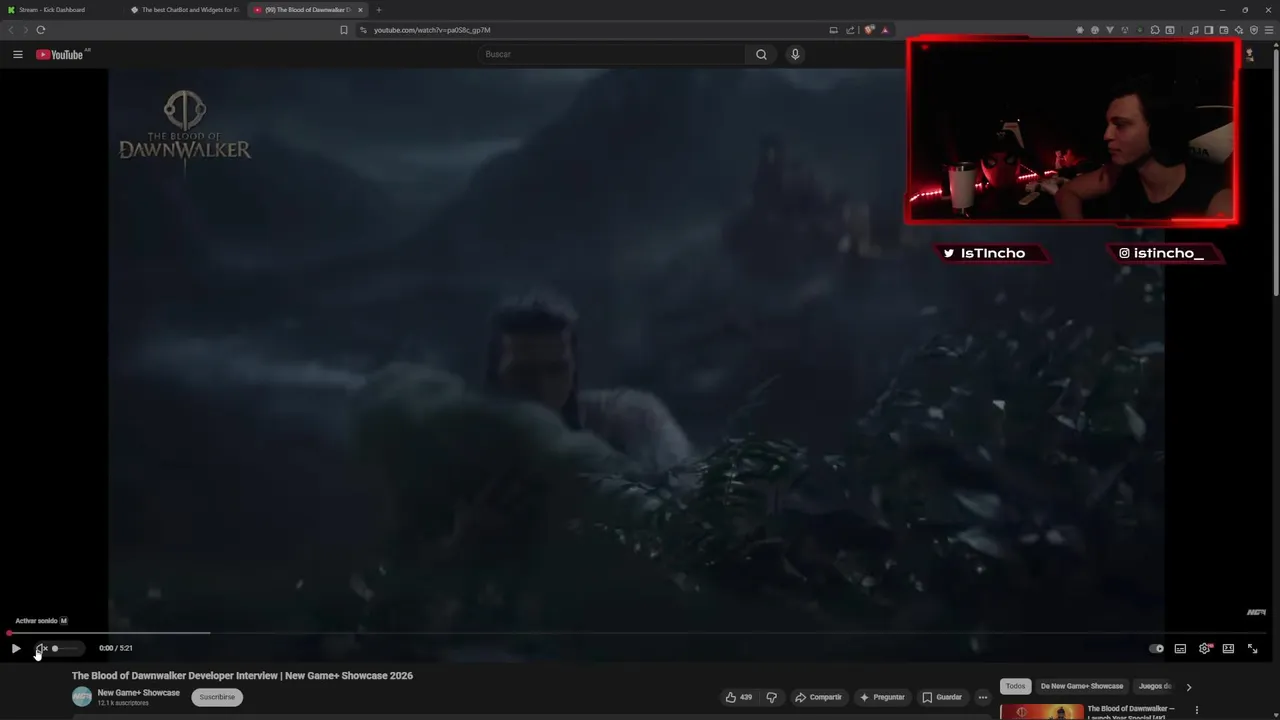Go forward in browser history
This screenshot has height=720, width=1280.
tap(25, 30)
